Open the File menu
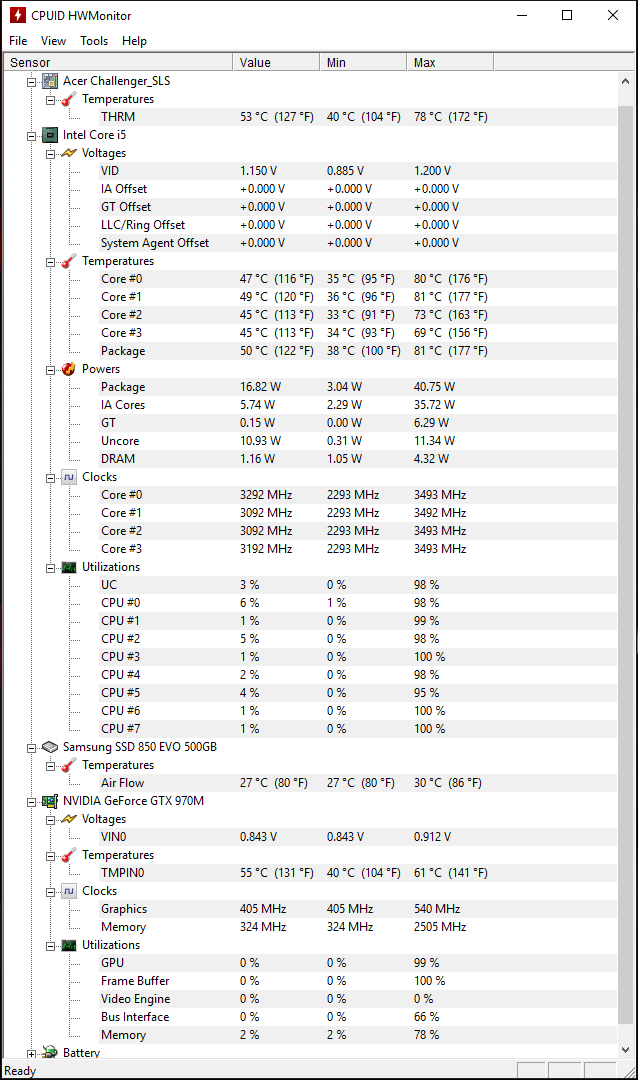638x1080 pixels. [x=19, y=41]
